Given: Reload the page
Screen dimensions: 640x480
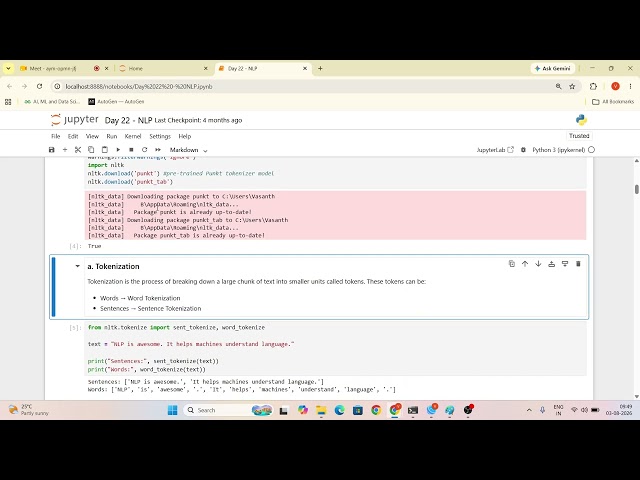Looking at the screenshot, I should tap(39, 87).
